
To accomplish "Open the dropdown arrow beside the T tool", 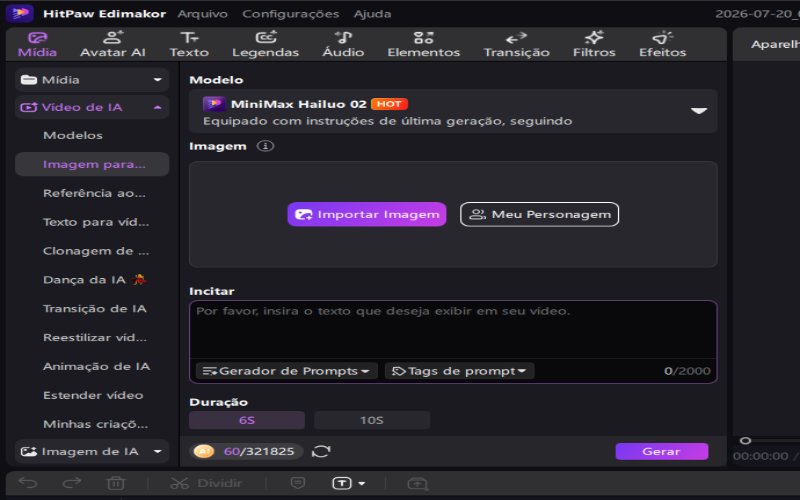I will coord(362,483).
